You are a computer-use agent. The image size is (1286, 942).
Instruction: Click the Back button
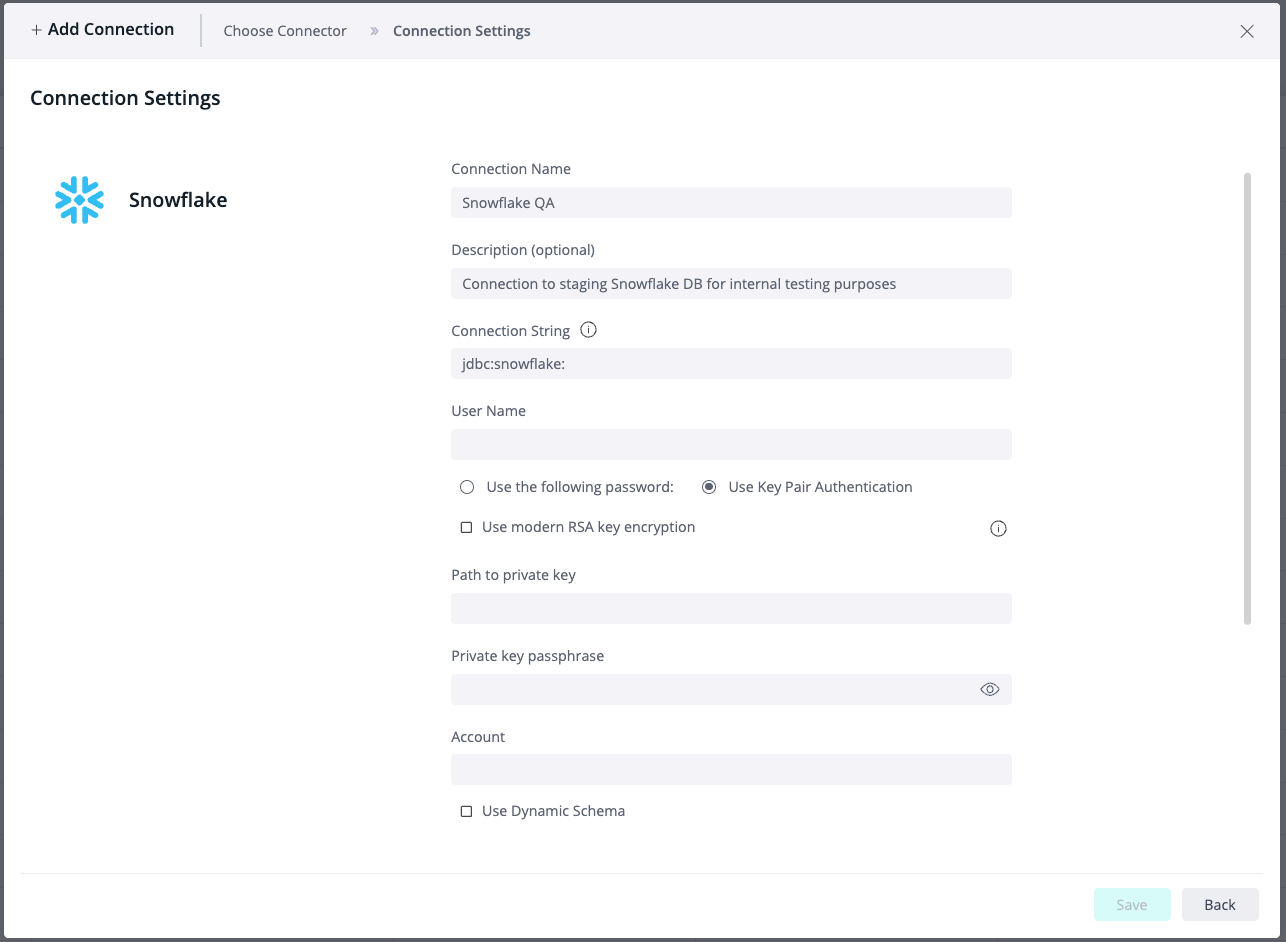coord(1220,904)
